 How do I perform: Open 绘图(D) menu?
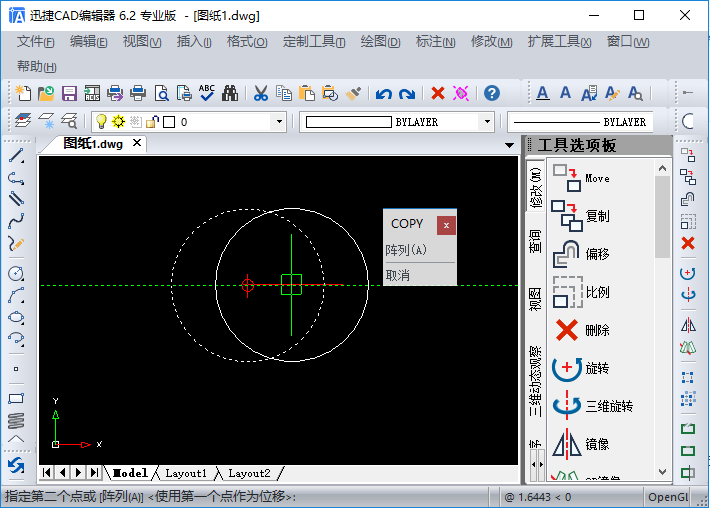click(x=380, y=42)
